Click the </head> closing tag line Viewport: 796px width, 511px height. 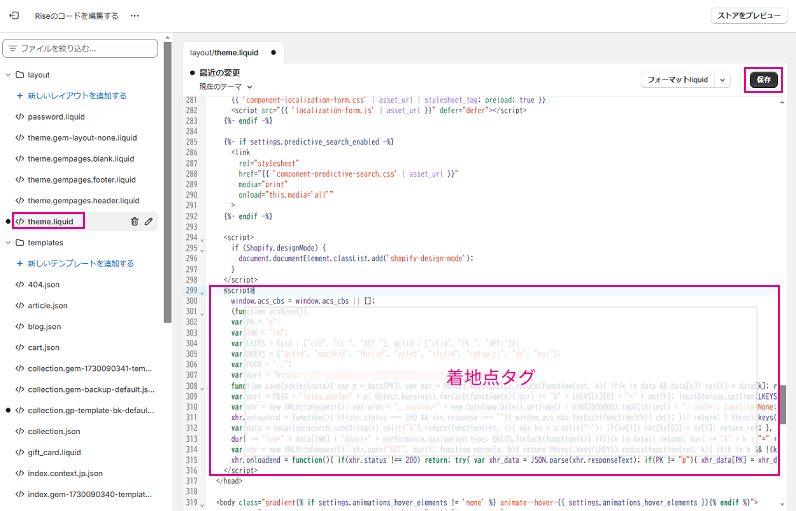(229, 481)
